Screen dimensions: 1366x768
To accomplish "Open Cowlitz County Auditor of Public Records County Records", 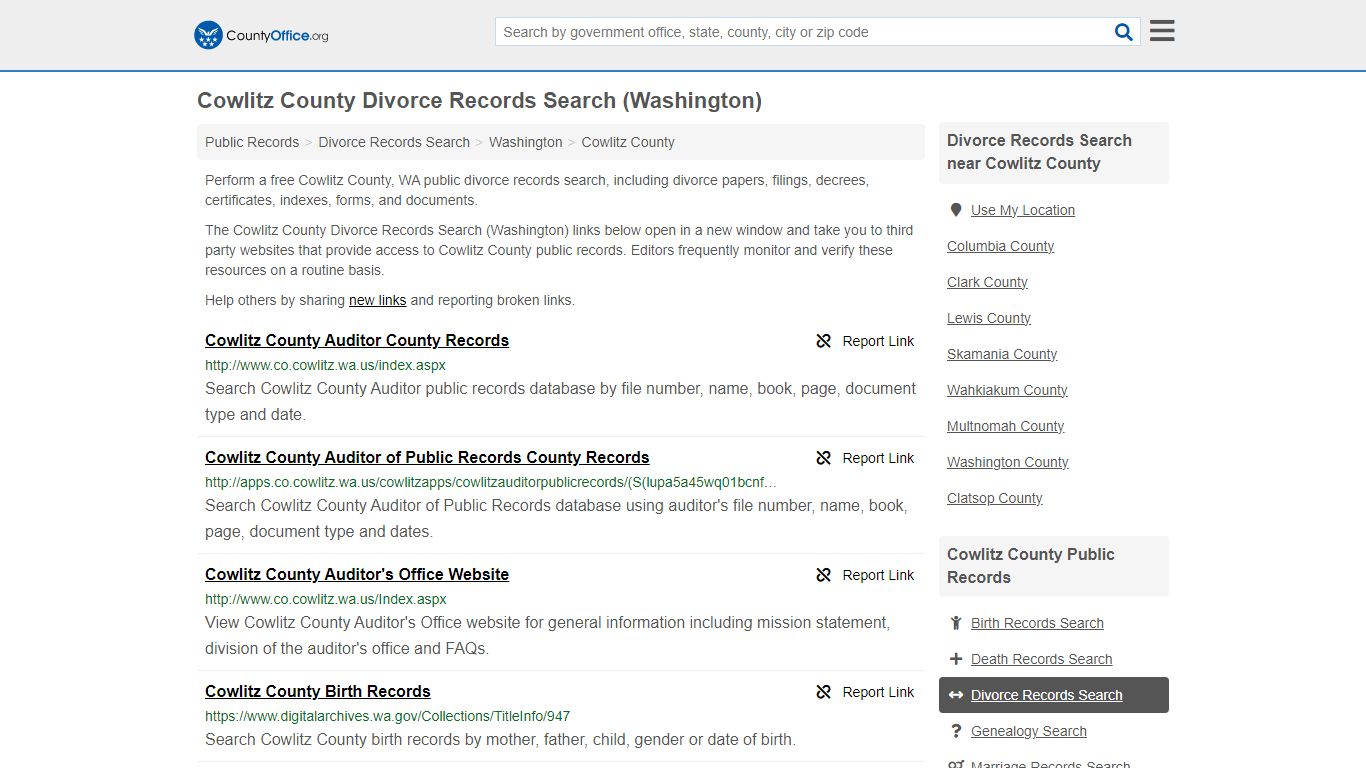I will point(427,457).
